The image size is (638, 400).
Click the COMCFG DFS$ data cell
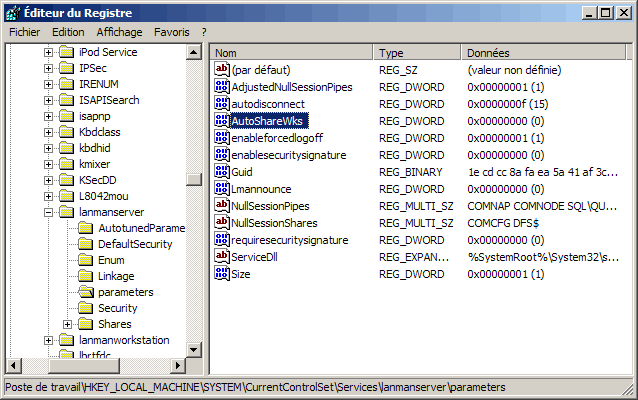pyautogui.click(x=503, y=223)
